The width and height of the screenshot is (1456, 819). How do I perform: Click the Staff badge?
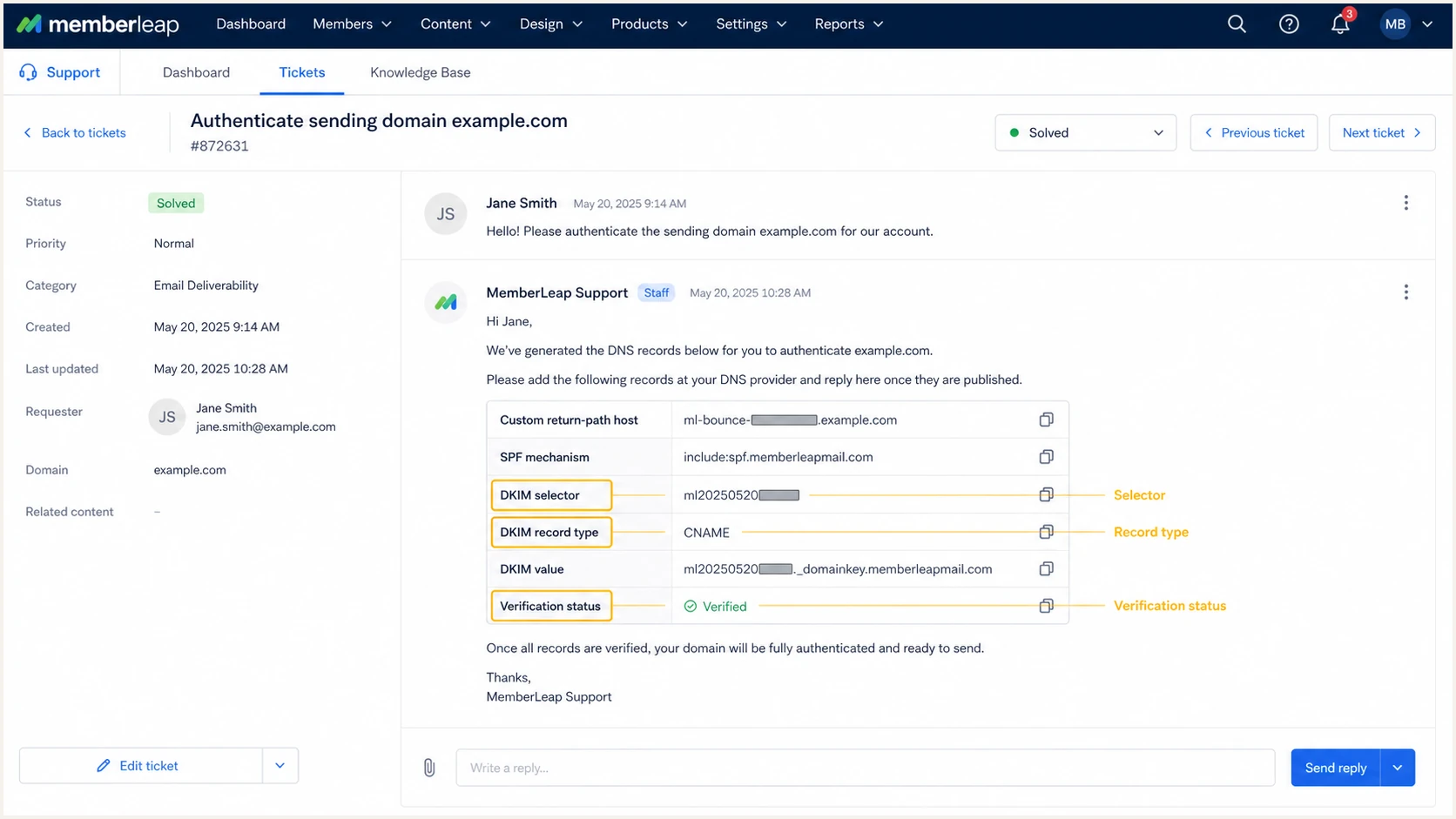pos(657,292)
